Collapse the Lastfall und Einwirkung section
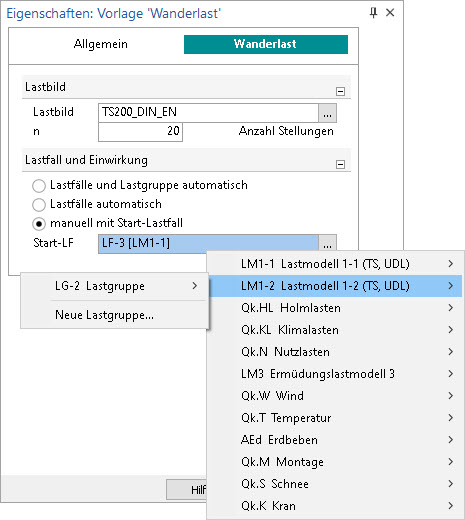The width and height of the screenshot is (465, 520). 340,164
